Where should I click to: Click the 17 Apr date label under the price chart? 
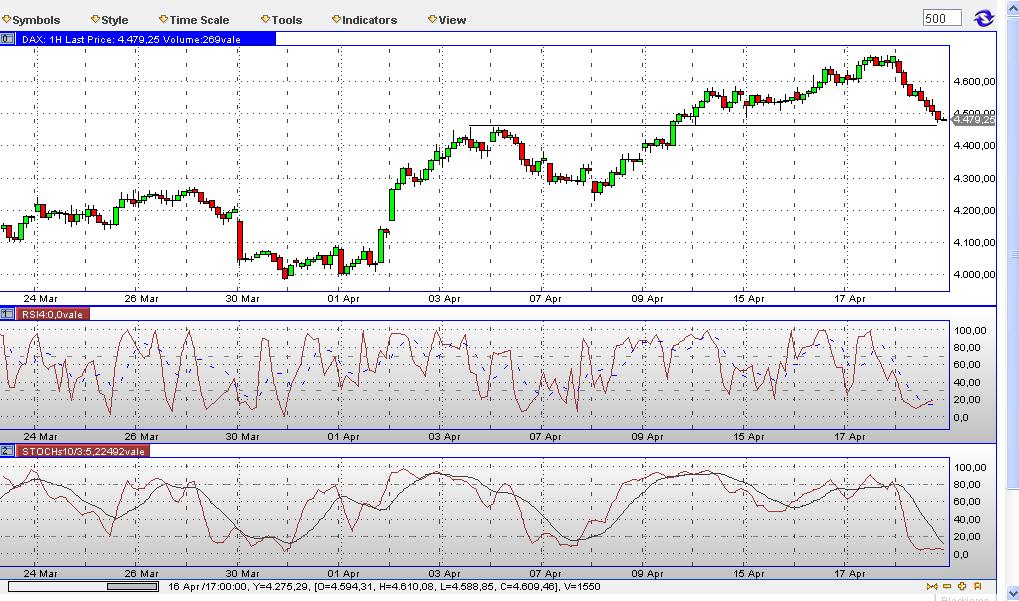coord(850,298)
